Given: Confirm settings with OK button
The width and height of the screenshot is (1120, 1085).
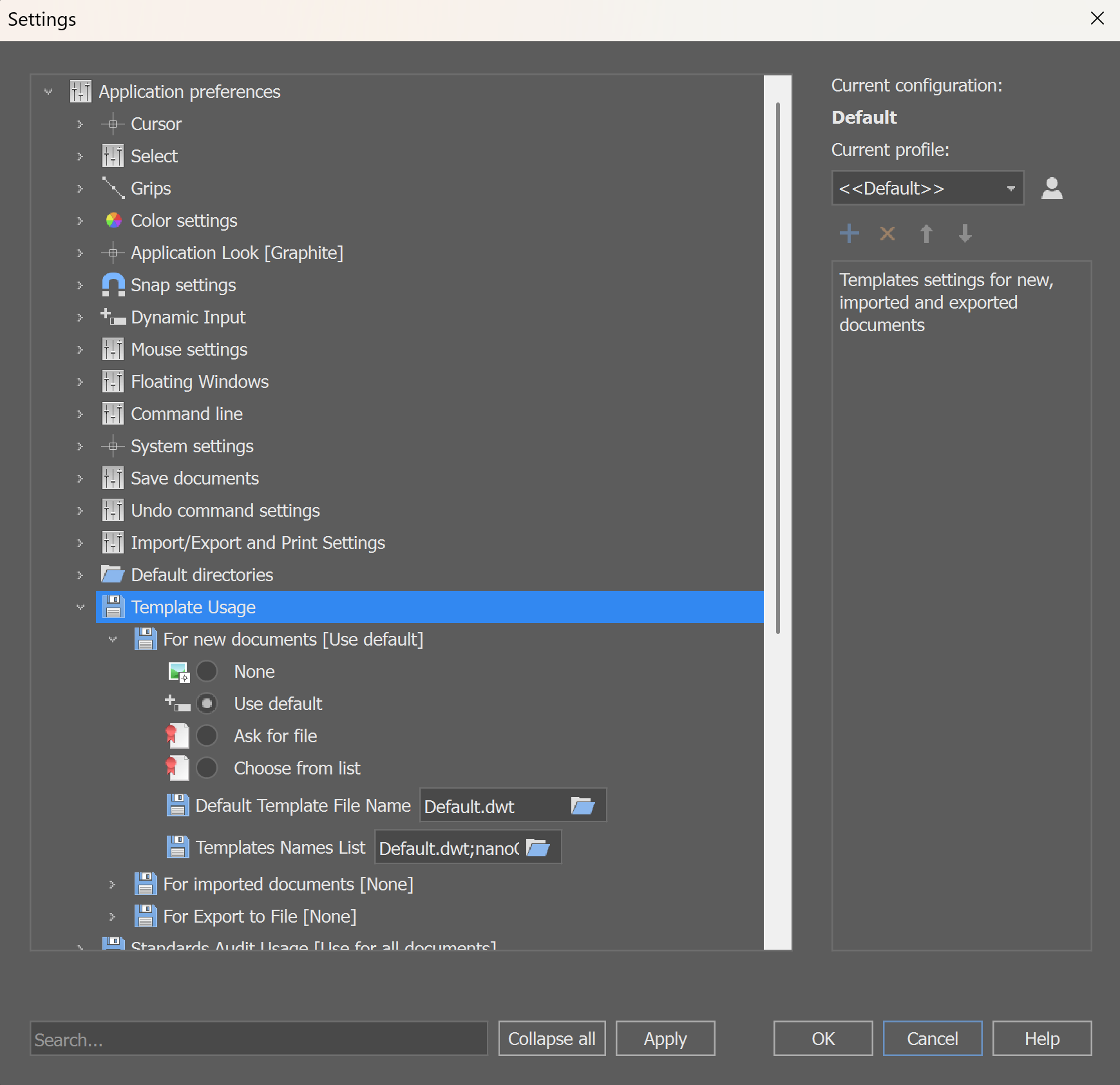Looking at the screenshot, I should (x=823, y=1038).
